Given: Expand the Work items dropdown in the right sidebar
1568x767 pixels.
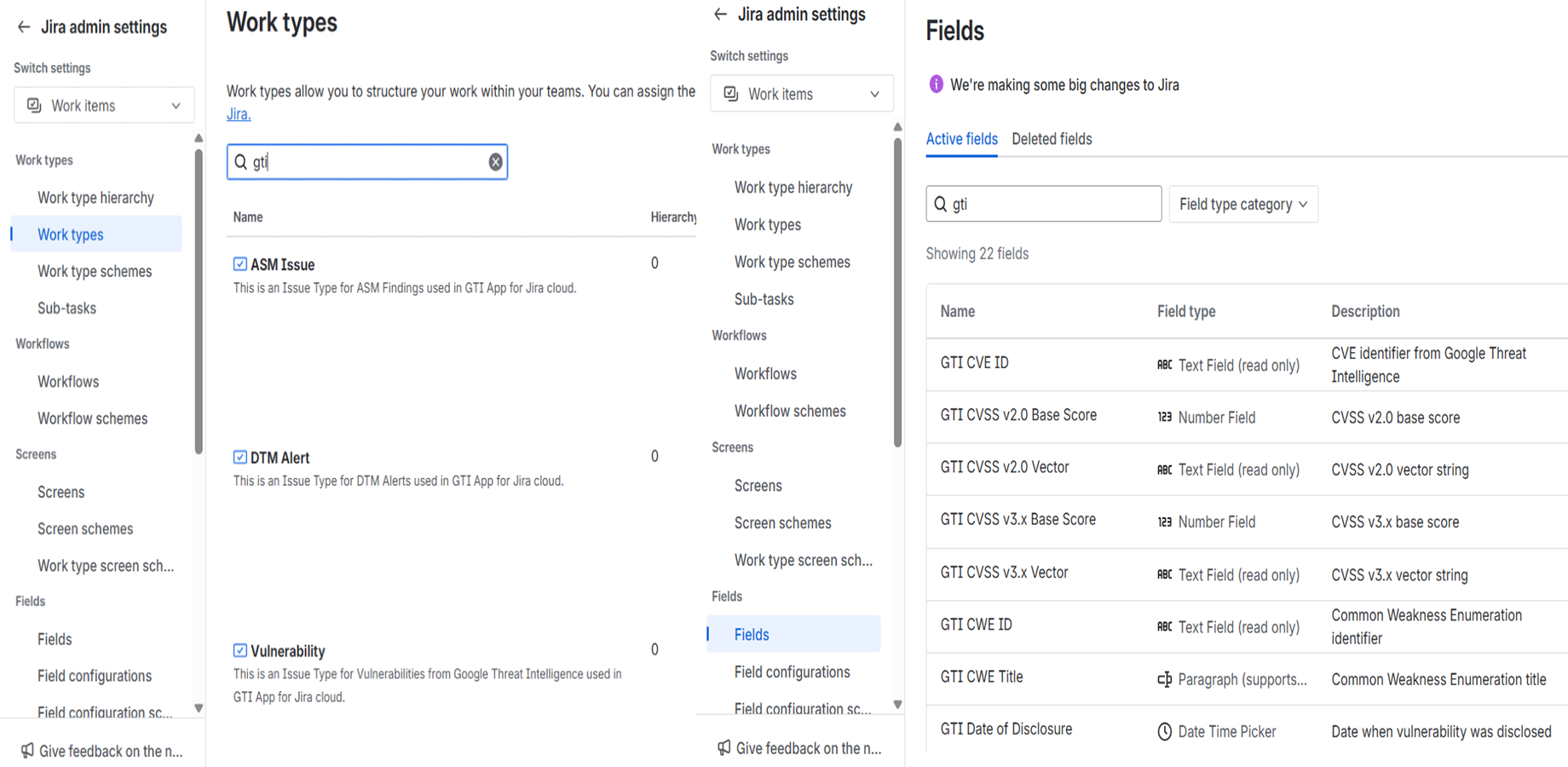Looking at the screenshot, I should click(x=801, y=94).
